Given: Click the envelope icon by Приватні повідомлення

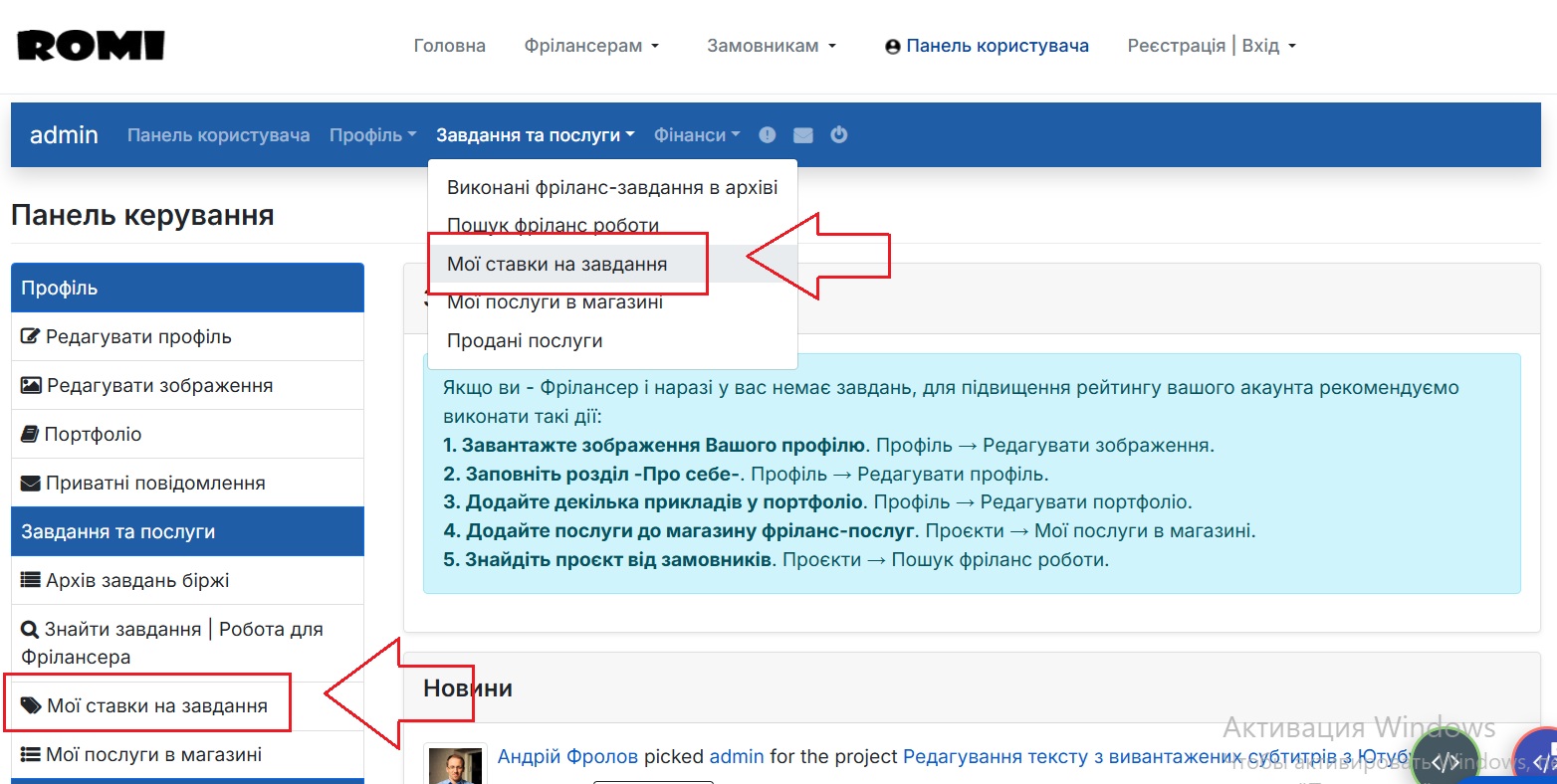Looking at the screenshot, I should point(32,483).
